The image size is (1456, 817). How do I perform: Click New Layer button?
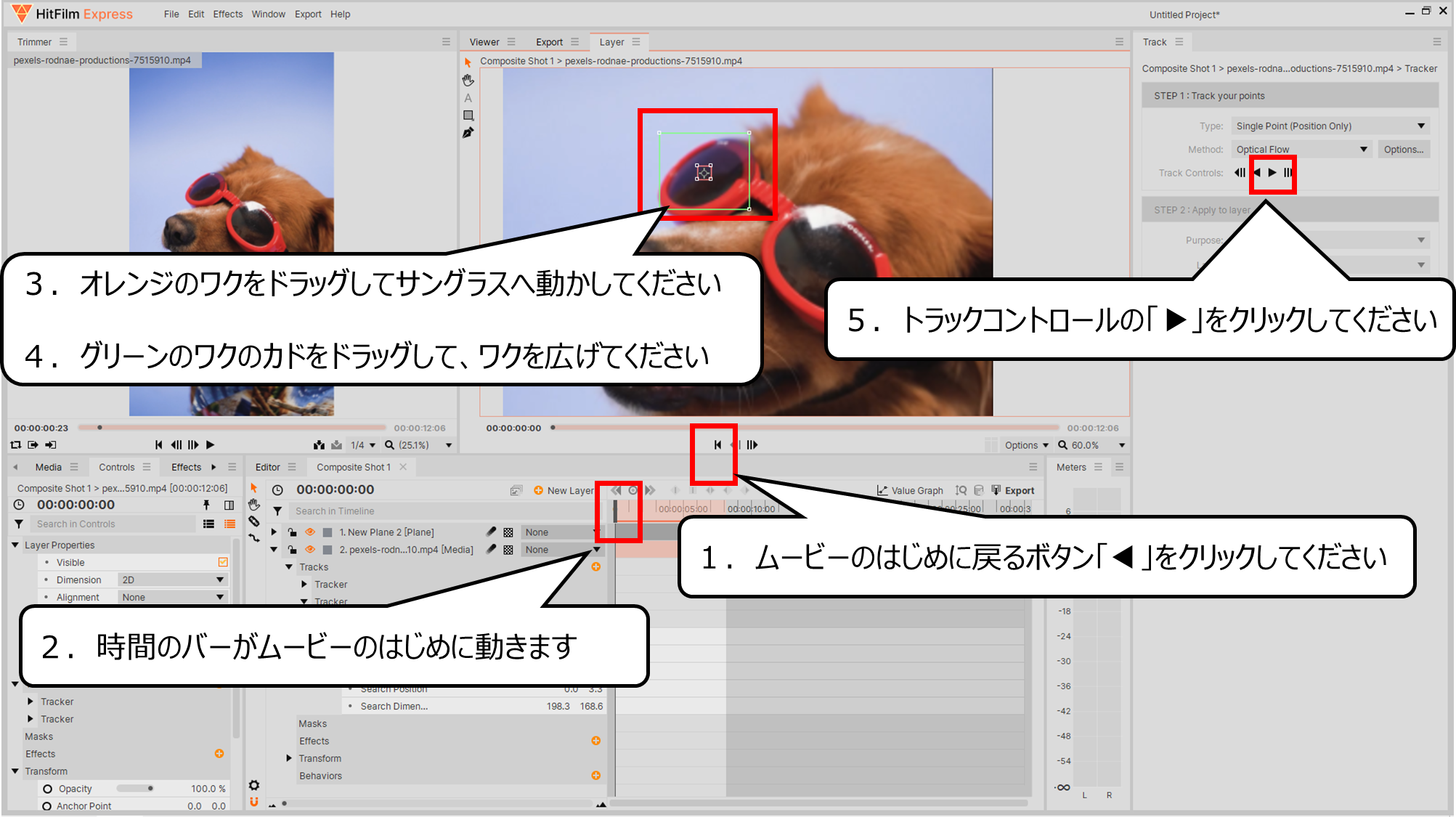tap(564, 490)
